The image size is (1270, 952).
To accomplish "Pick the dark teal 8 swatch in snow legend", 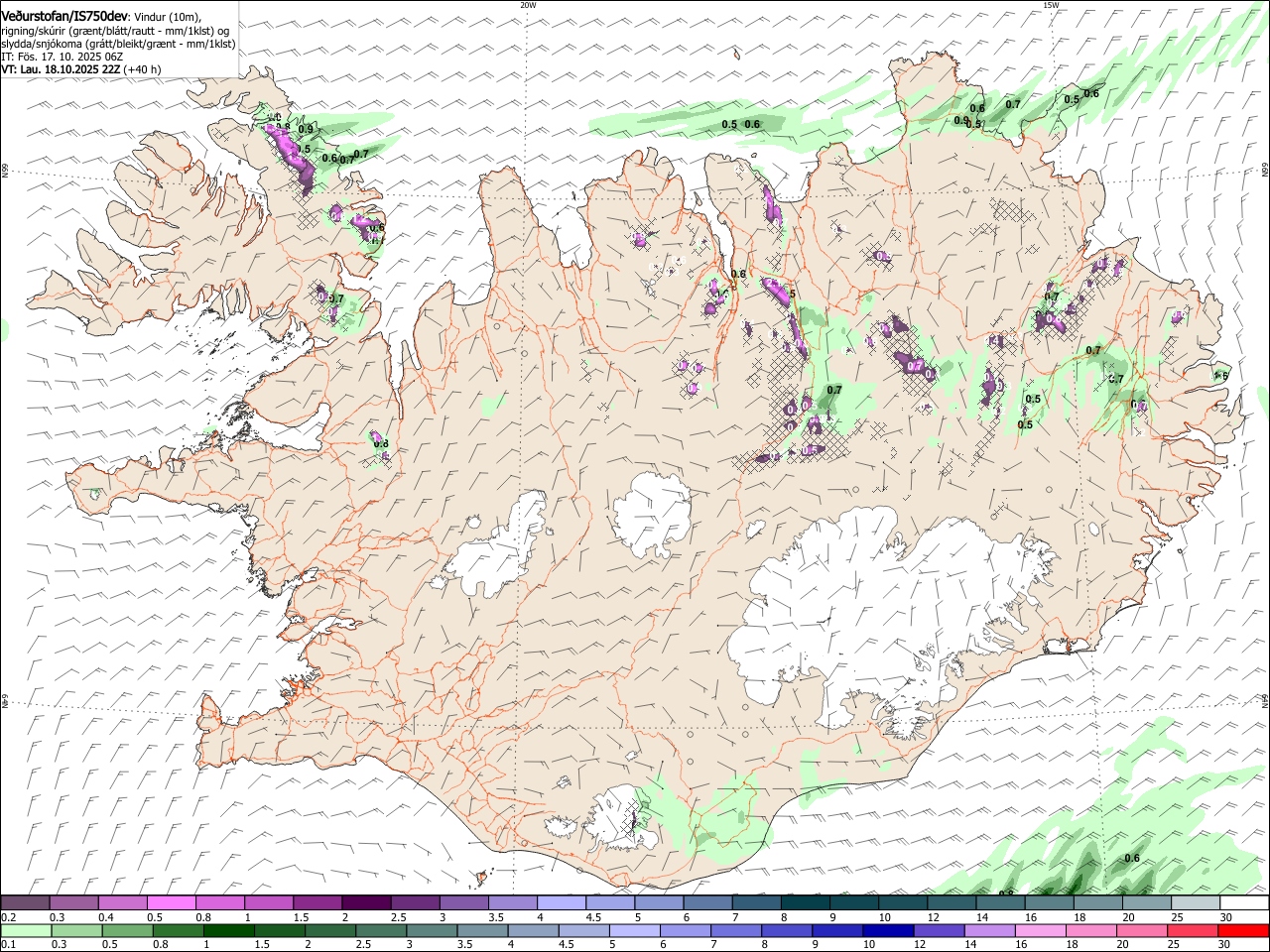I will 805,903.
